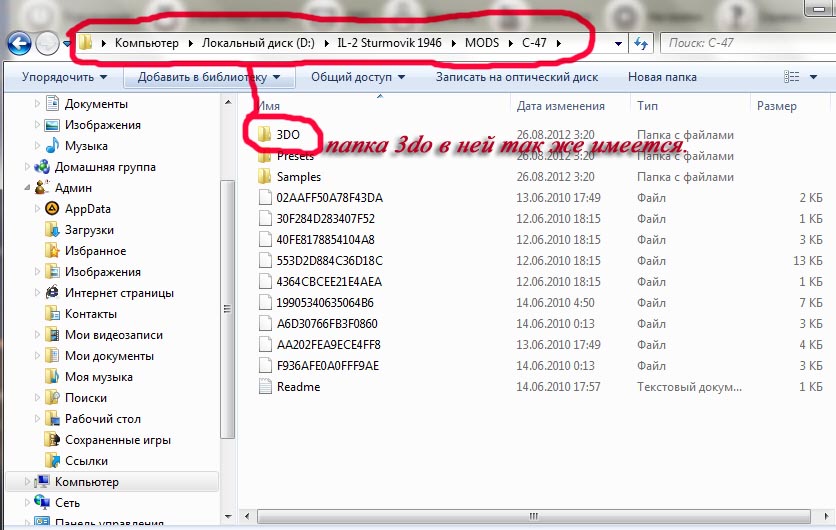The image size is (836, 530).
Task: Go back with the blue Back arrow
Action: pos(19,43)
